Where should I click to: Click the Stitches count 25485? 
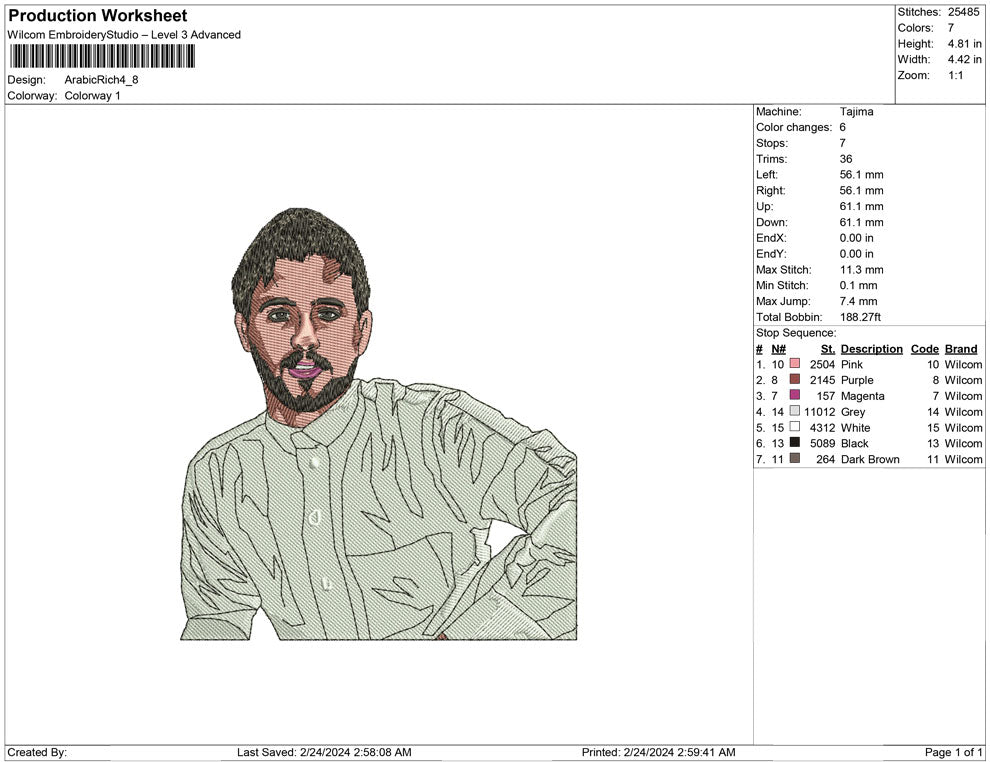click(x=963, y=12)
